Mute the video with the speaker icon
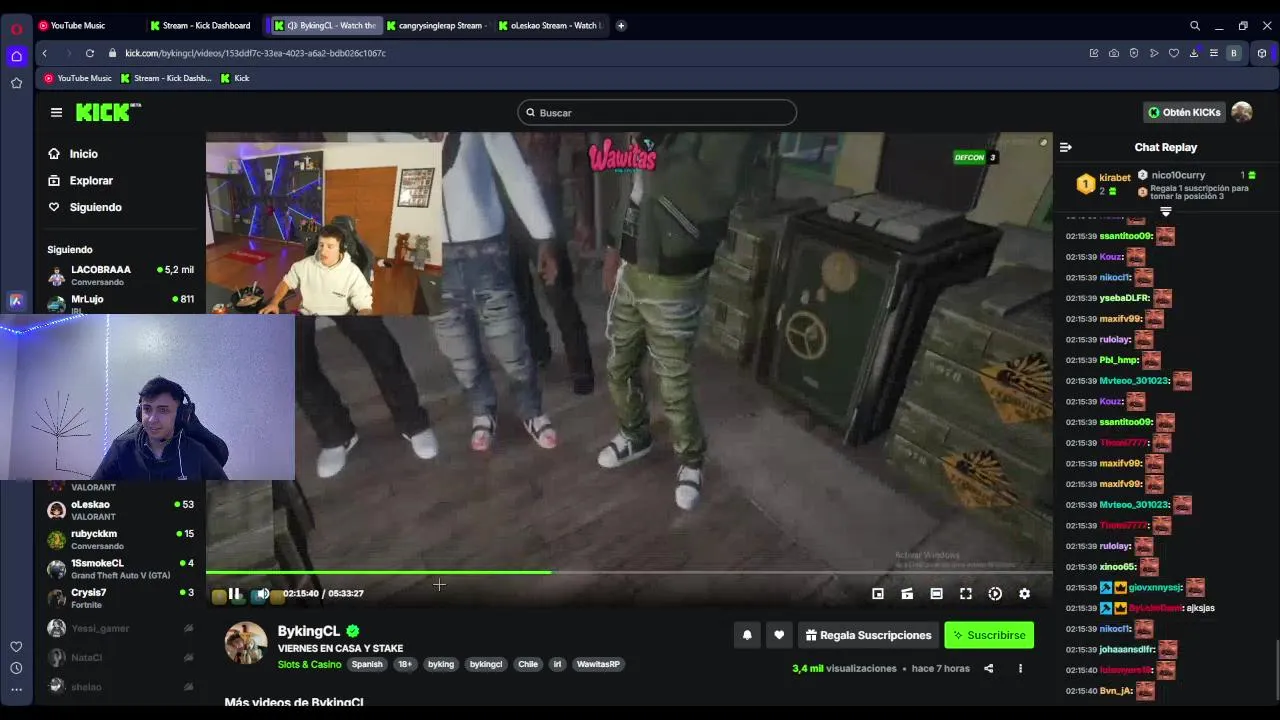 tap(262, 593)
